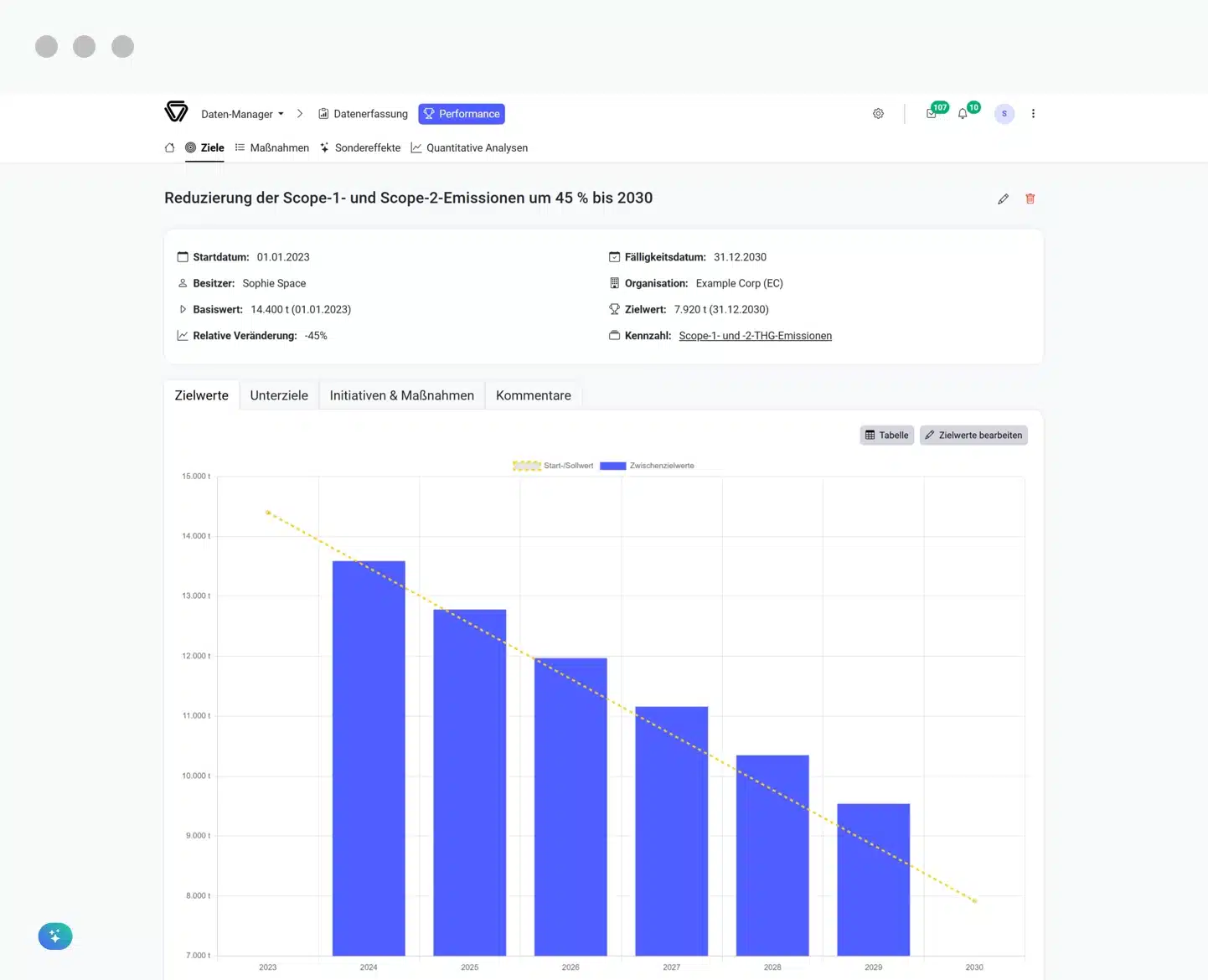Viewport: 1208px width, 980px height.
Task: Click the building icon next to Organisation
Action: coord(614,283)
